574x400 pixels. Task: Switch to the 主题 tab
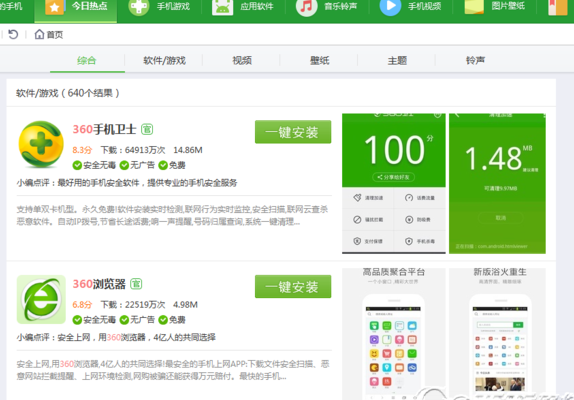click(x=397, y=60)
